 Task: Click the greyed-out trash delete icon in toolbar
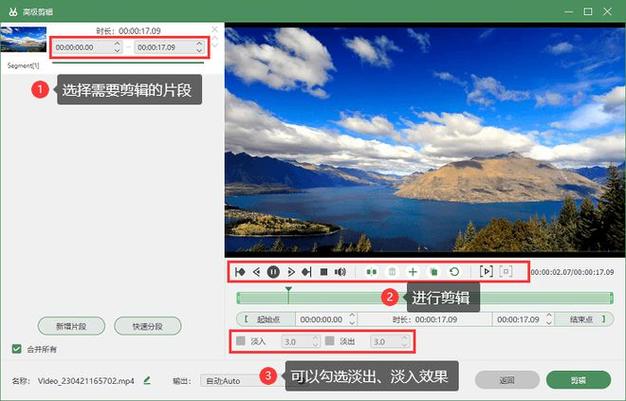click(392, 272)
